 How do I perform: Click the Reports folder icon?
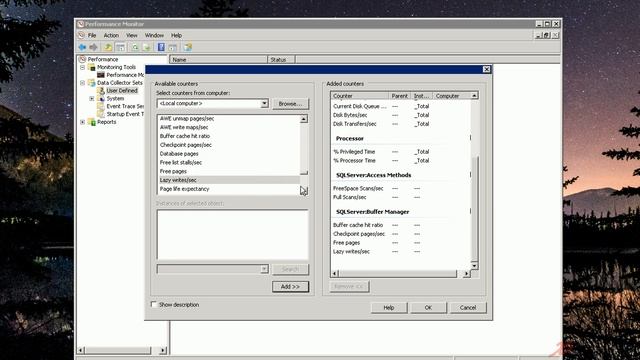[92, 122]
